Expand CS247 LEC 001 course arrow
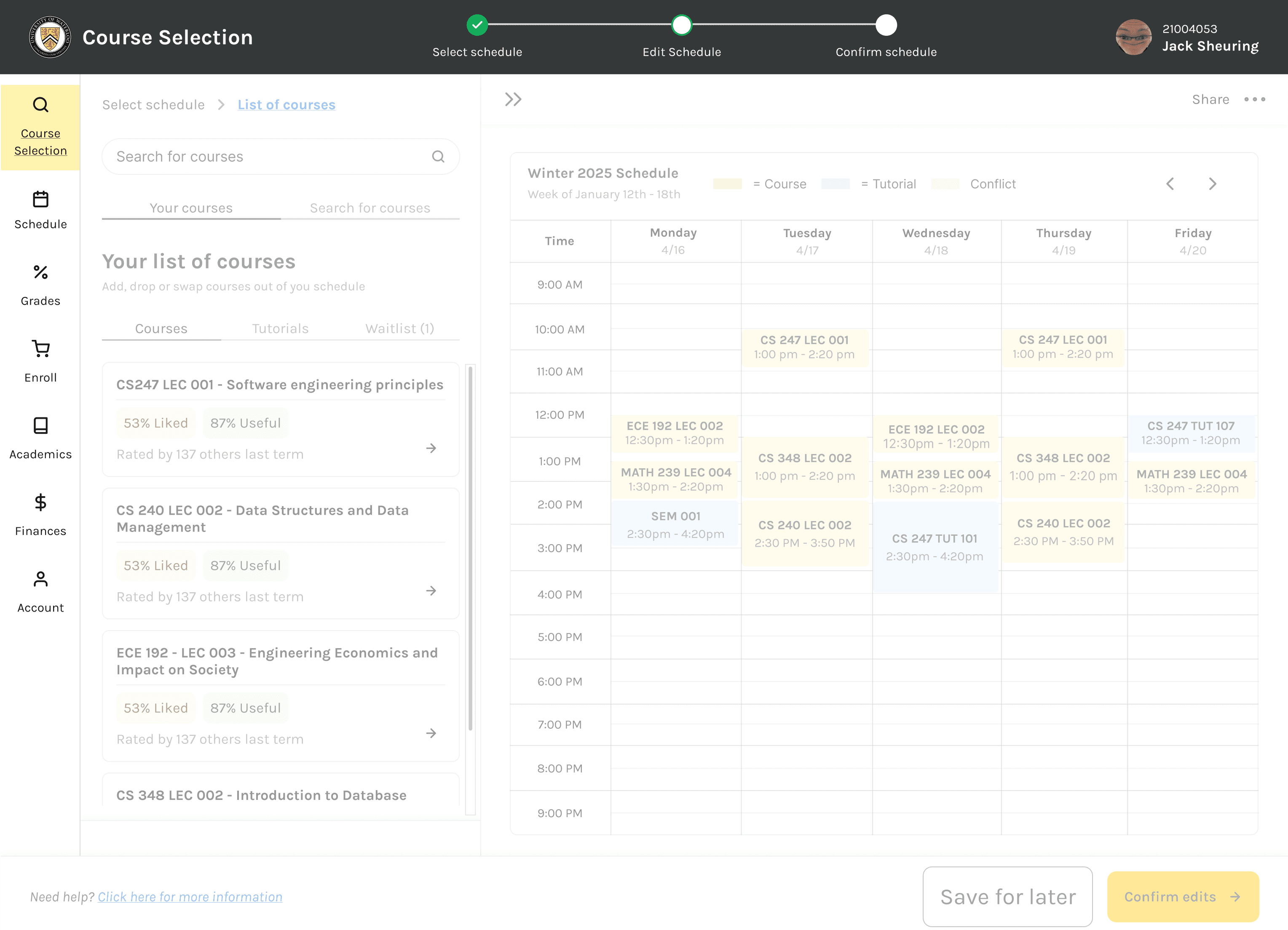 tap(431, 448)
